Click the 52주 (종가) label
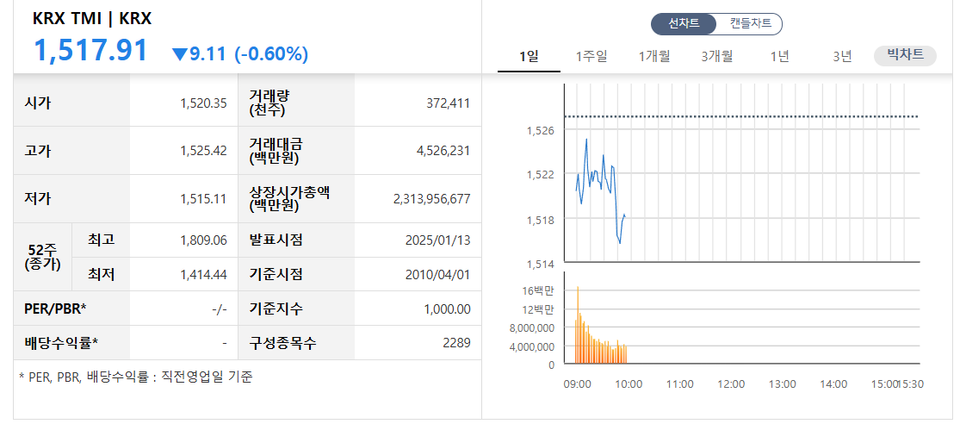This screenshot has height=424, width=960. pyautogui.click(x=42, y=258)
